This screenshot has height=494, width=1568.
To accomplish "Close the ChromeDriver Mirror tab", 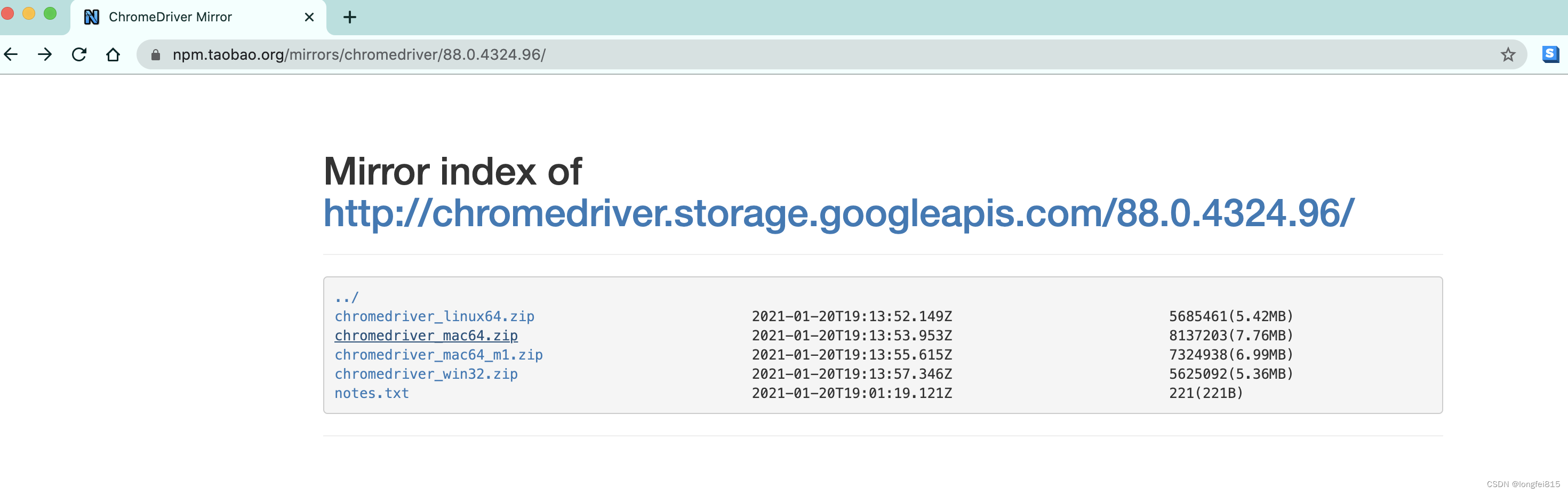I will pos(309,17).
